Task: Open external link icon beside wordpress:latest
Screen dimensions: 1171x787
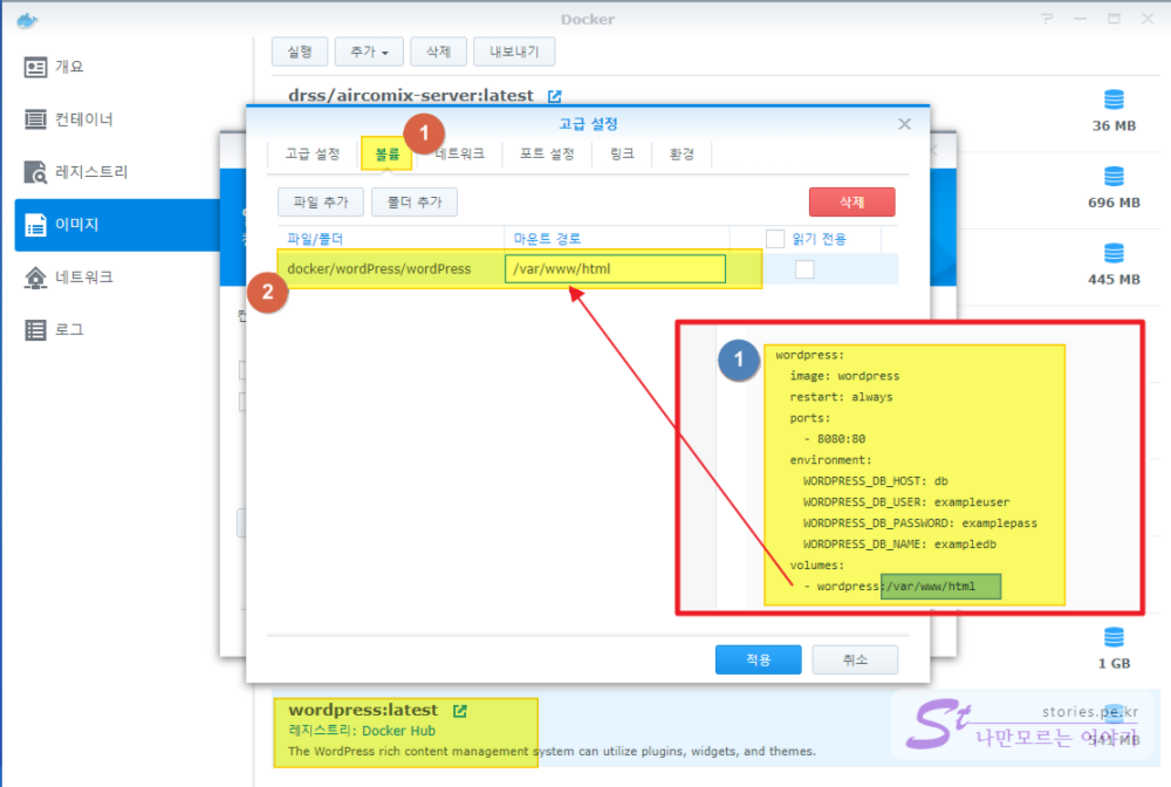Action: tap(459, 711)
